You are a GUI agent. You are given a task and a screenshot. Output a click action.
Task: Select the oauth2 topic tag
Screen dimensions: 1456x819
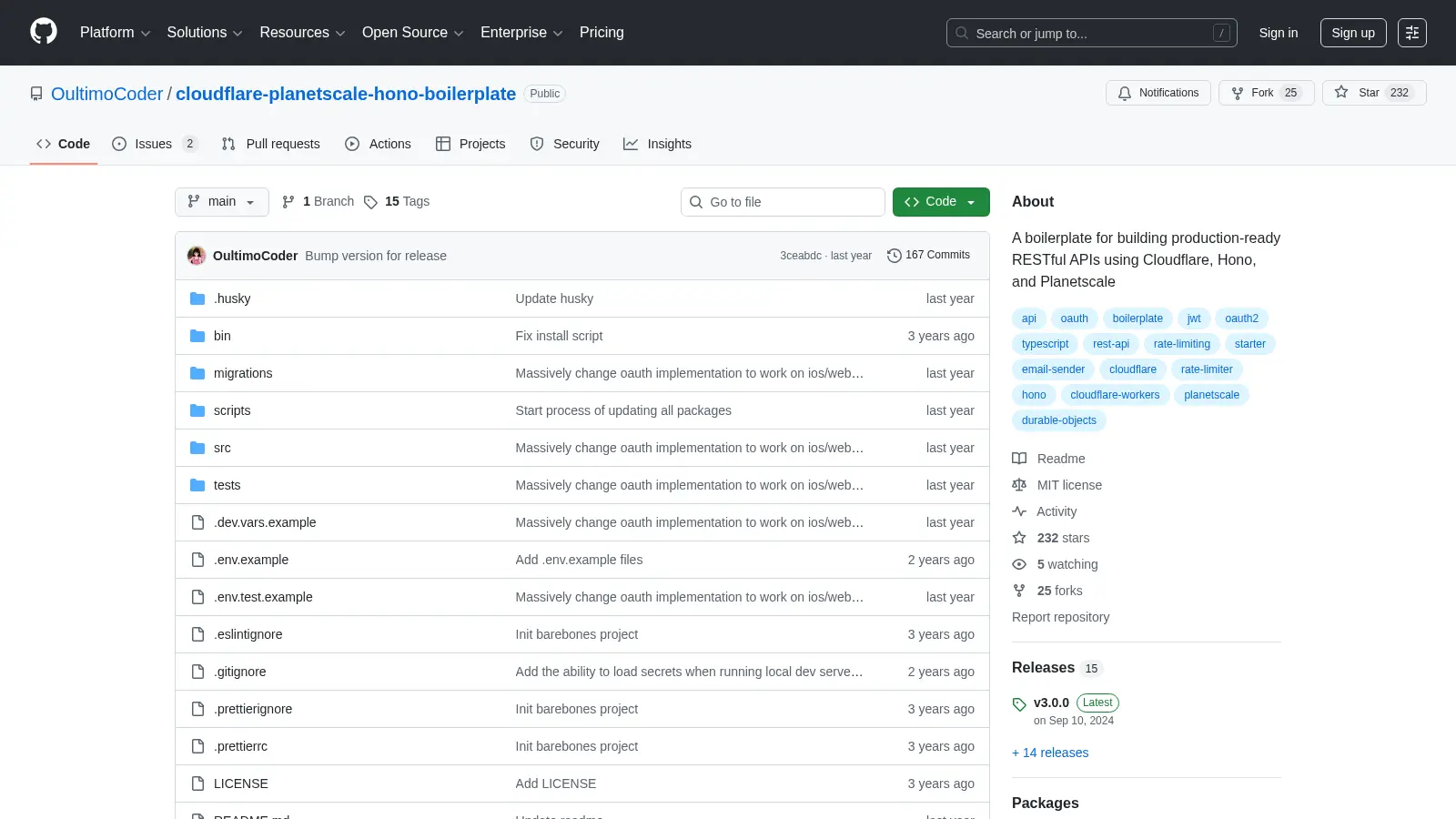1241,318
